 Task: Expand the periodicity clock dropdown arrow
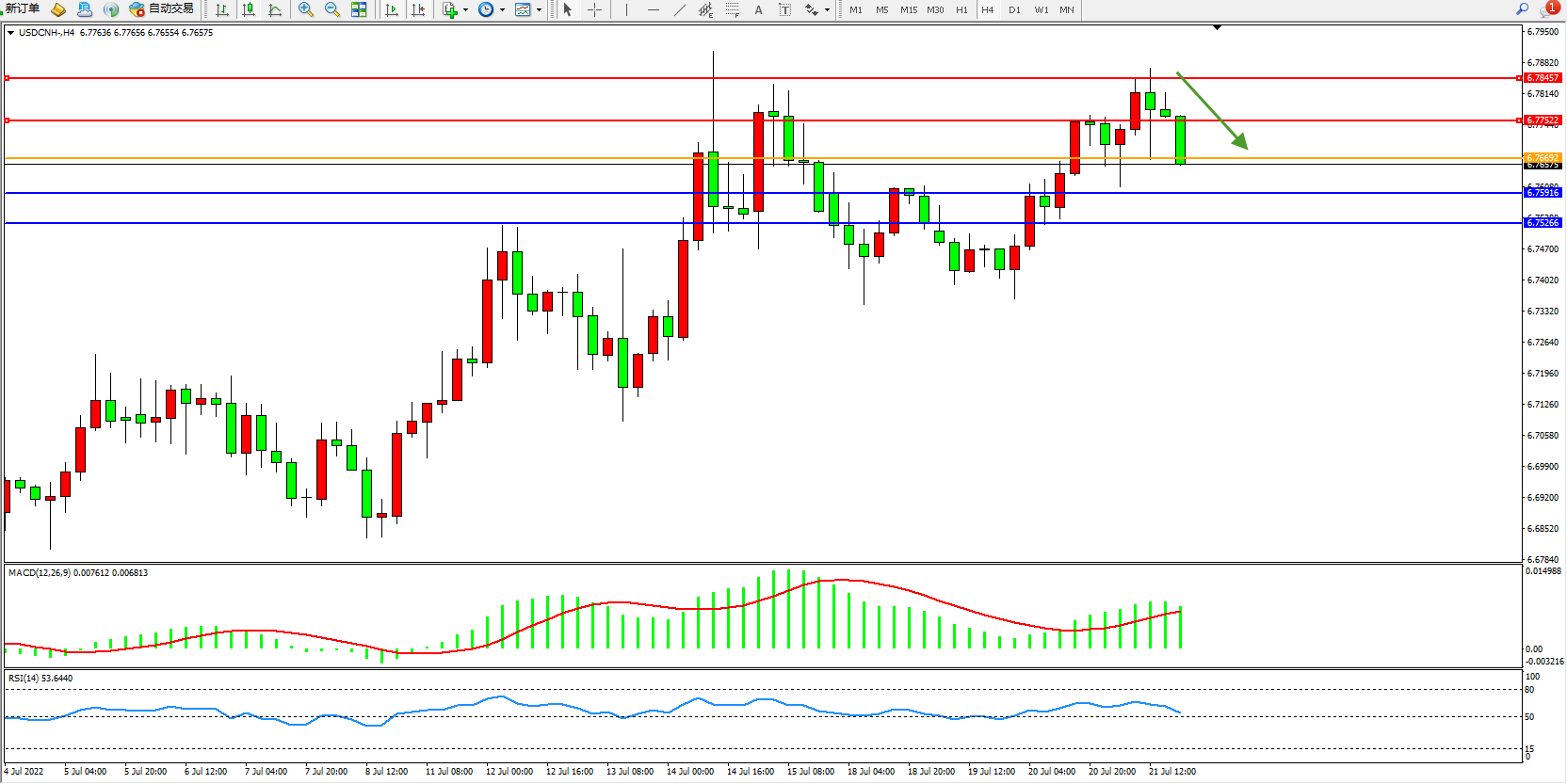(x=502, y=9)
